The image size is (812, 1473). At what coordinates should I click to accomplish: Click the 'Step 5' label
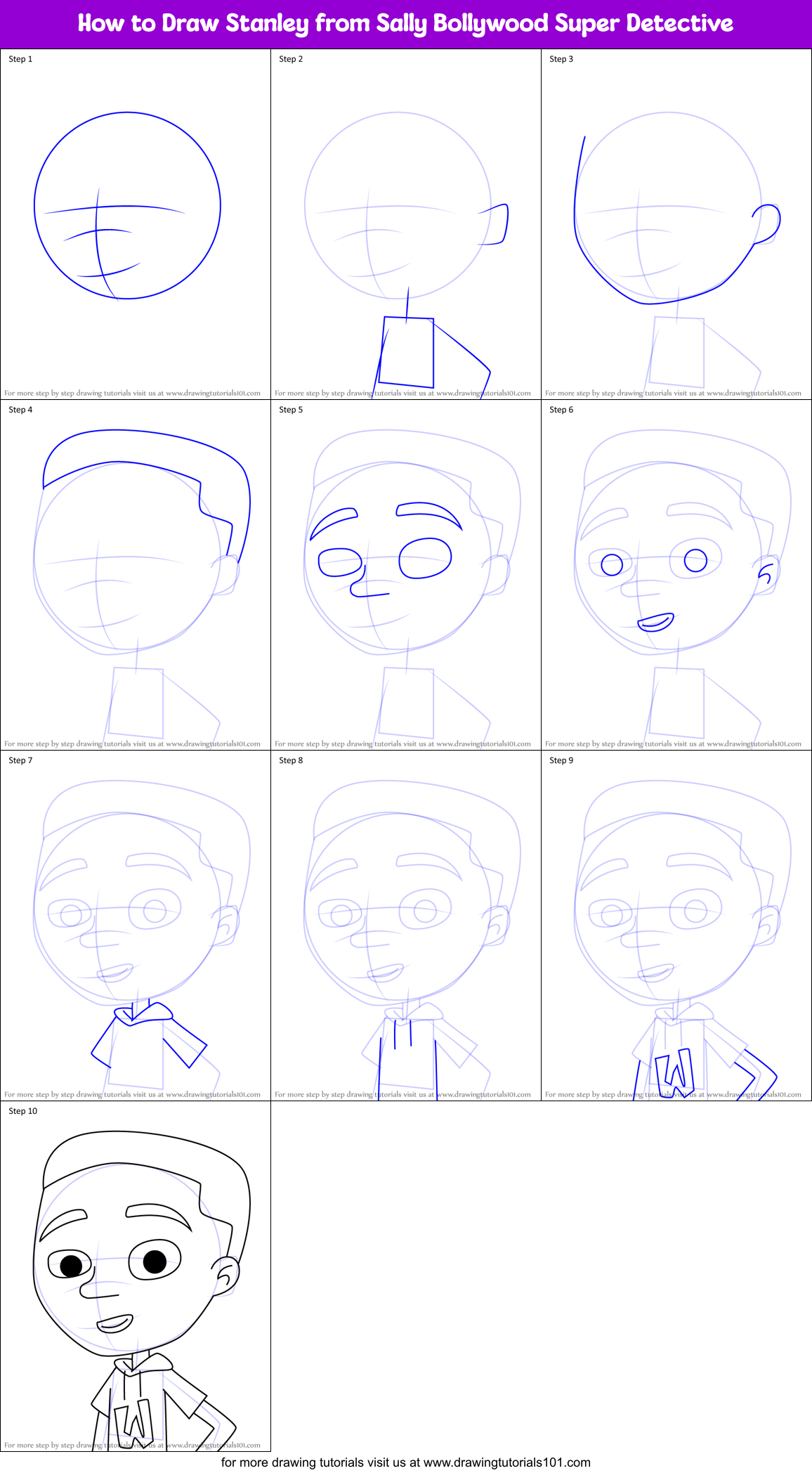tap(291, 410)
